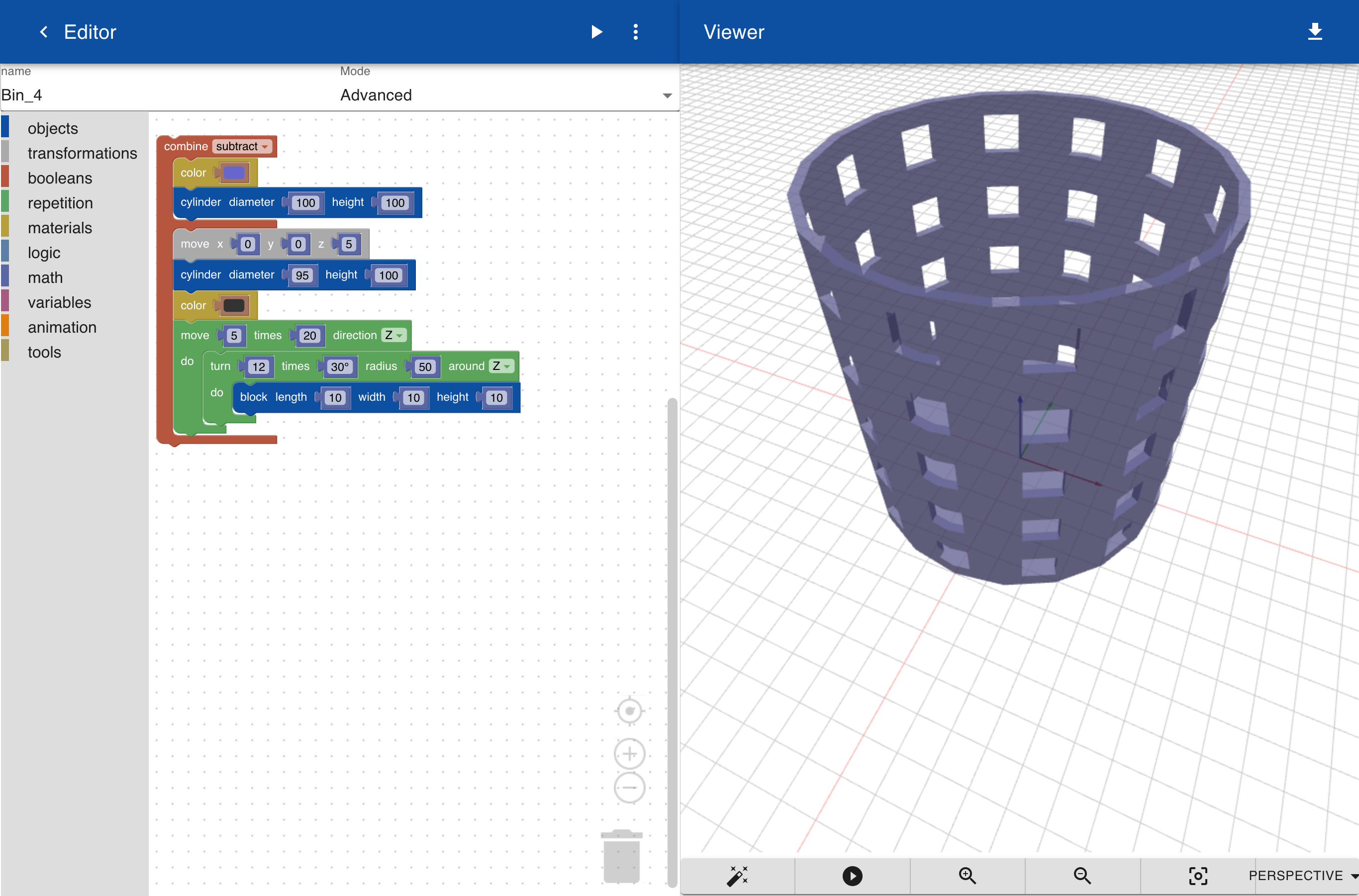Click the black color swatch in second color block
The width and height of the screenshot is (1359, 896).
click(x=233, y=306)
